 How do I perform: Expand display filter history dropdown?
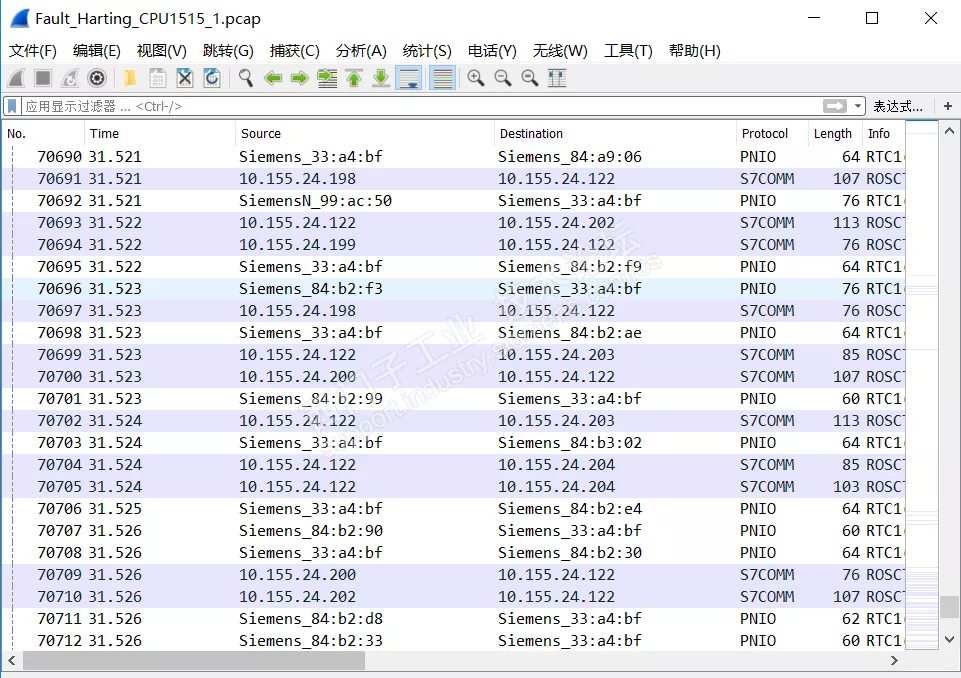858,106
